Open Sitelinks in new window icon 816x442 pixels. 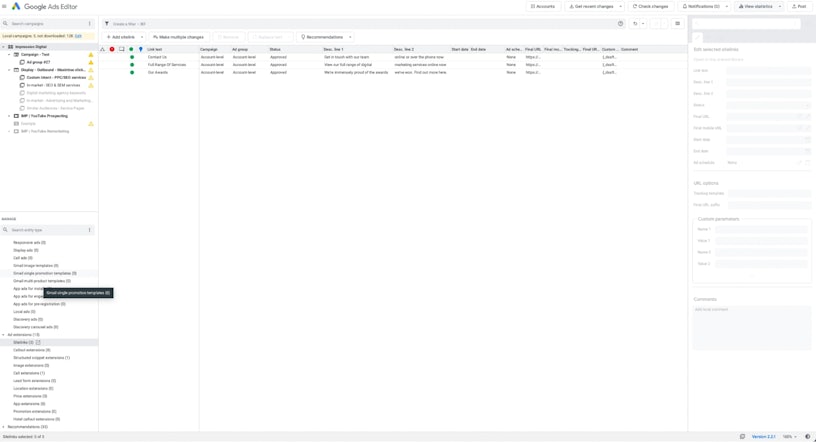[x=38, y=342]
